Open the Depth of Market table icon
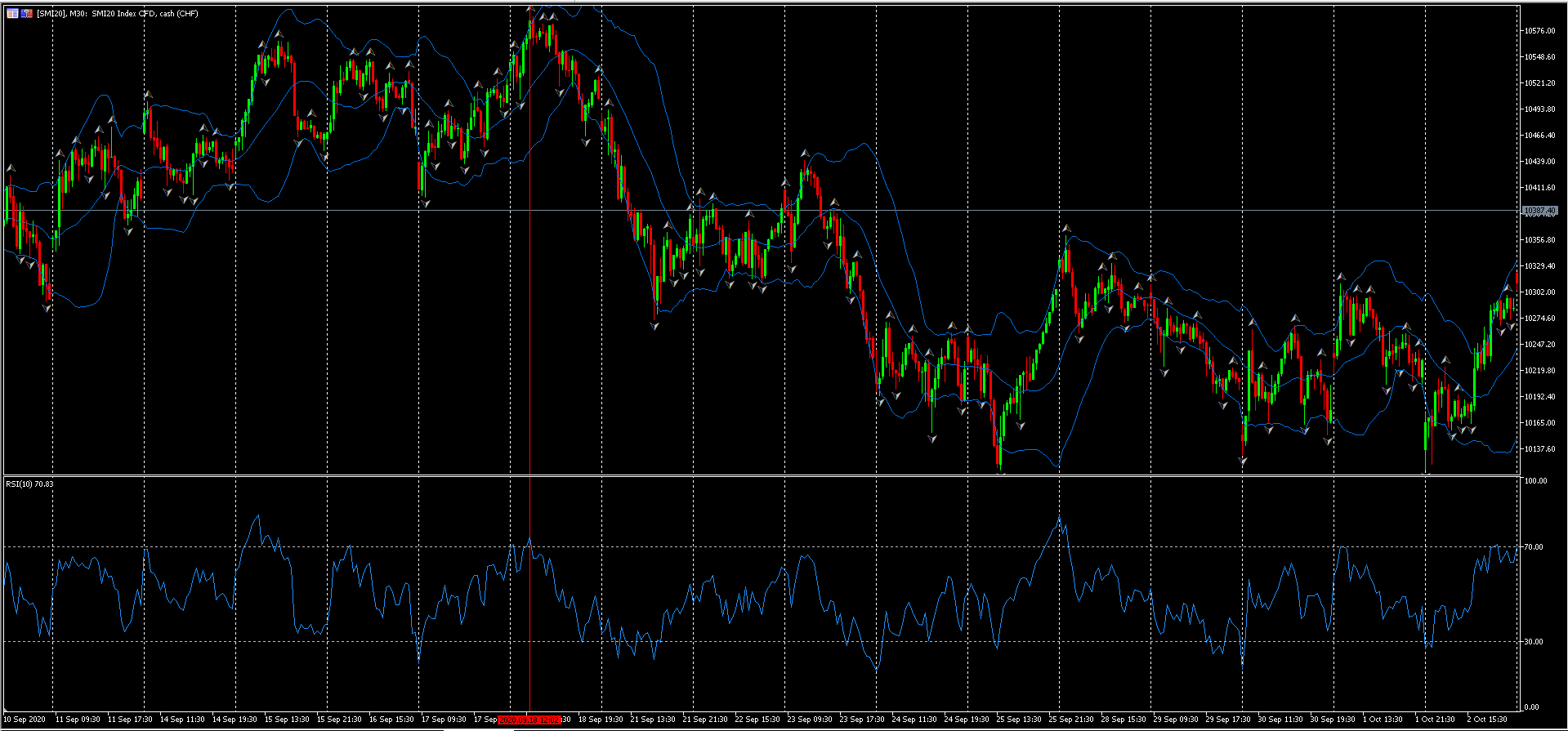 pyautogui.click(x=12, y=13)
